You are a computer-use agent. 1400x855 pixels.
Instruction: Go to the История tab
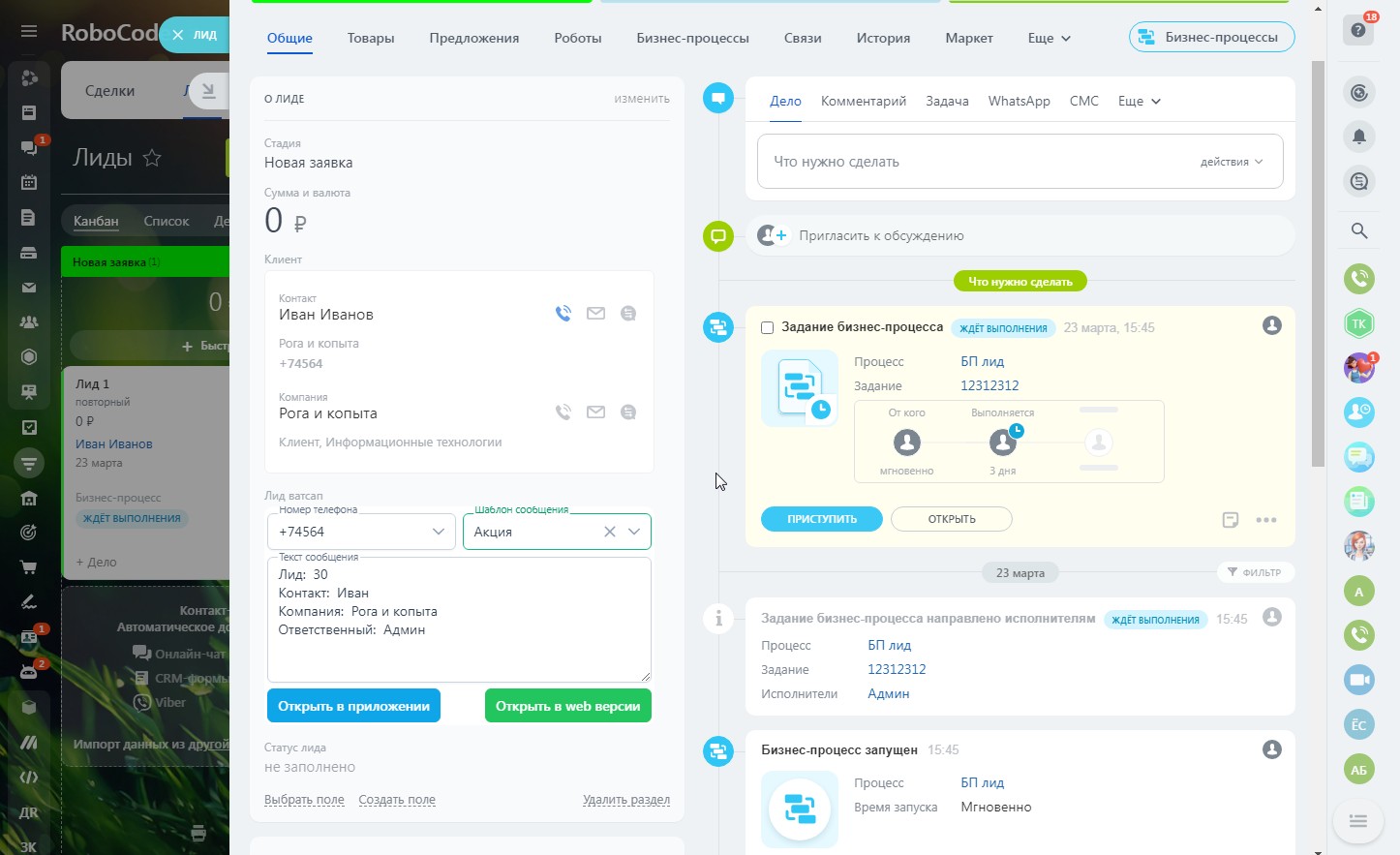coord(883,38)
